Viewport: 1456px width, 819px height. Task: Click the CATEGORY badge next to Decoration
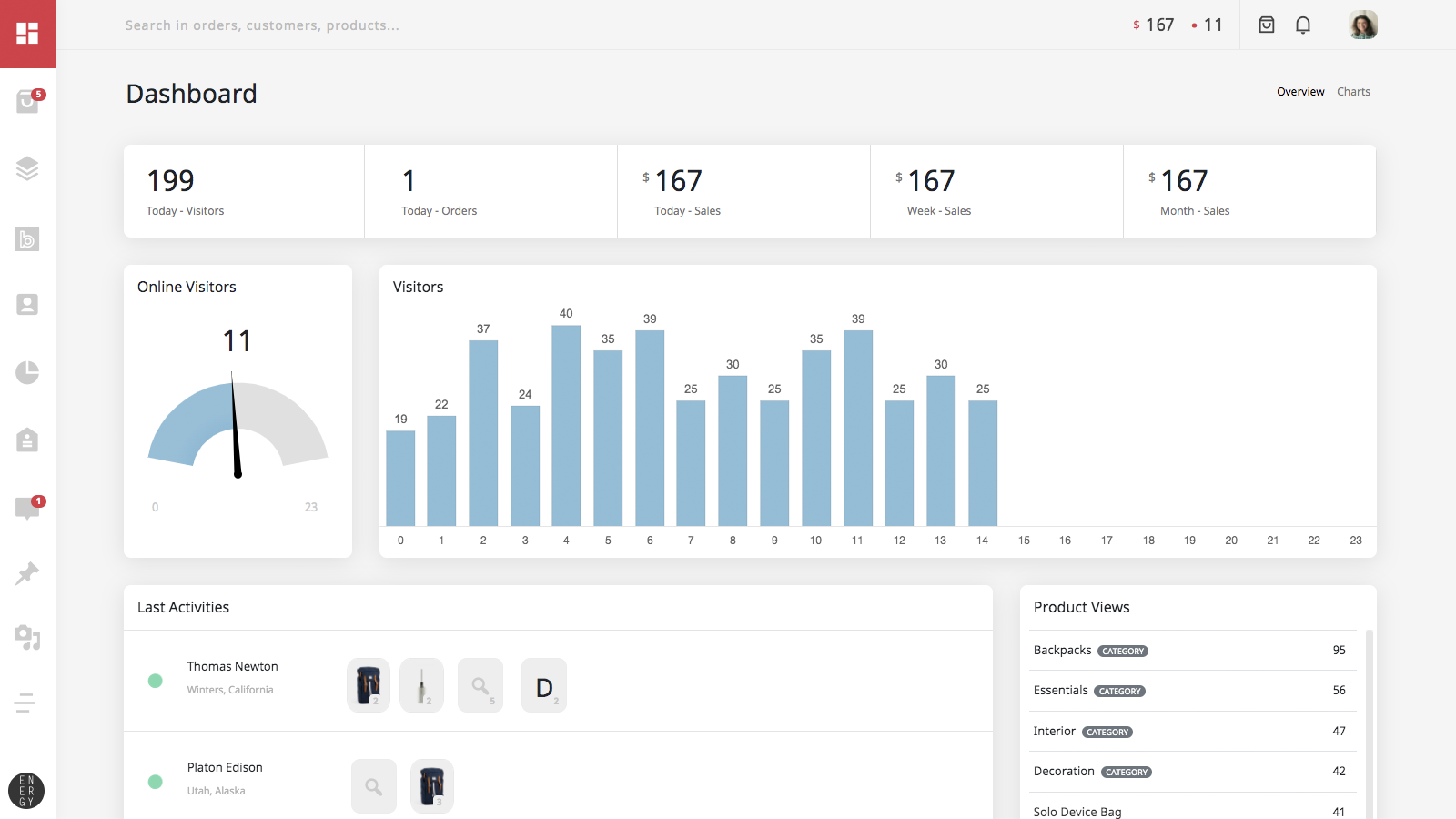[x=1127, y=773]
